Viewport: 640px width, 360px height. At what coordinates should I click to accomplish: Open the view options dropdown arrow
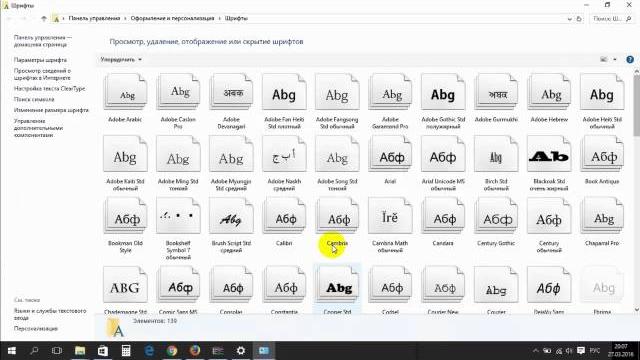pyautogui.click(x=615, y=60)
